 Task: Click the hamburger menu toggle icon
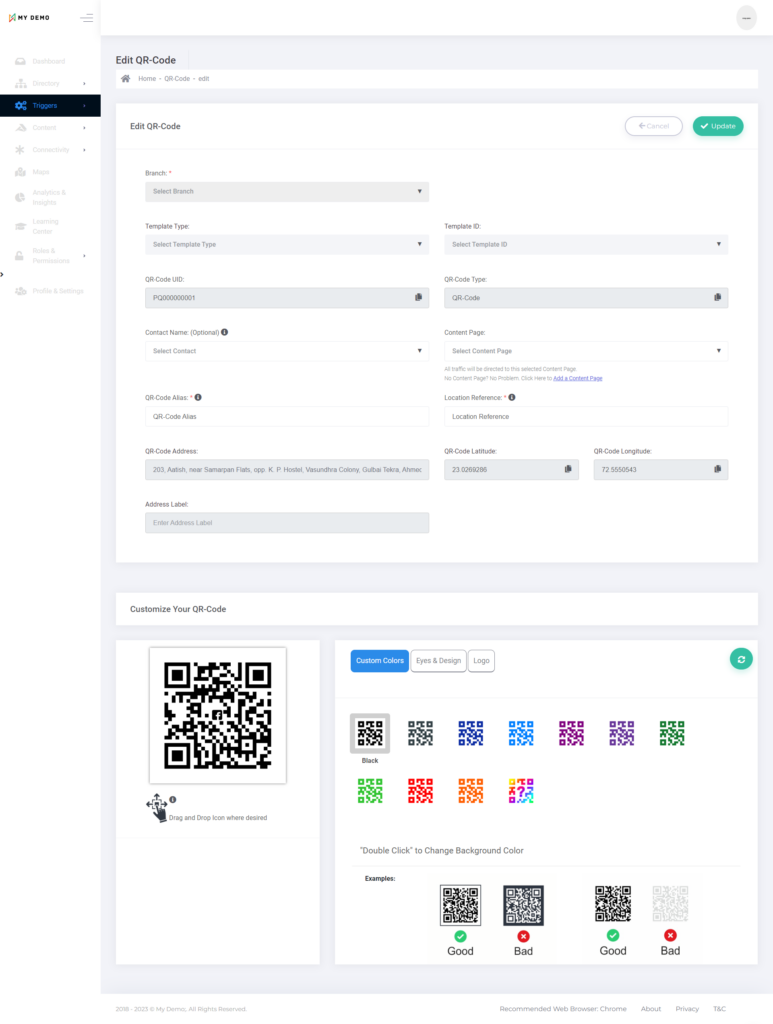(x=86, y=18)
